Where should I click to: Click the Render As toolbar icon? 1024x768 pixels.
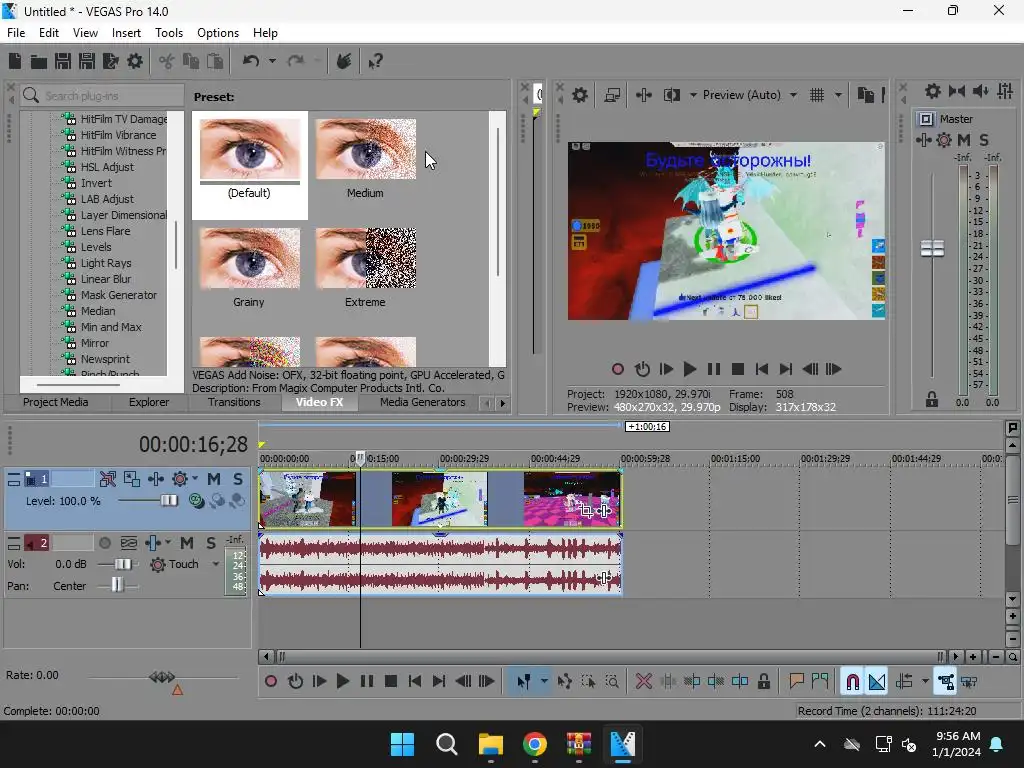click(x=110, y=61)
